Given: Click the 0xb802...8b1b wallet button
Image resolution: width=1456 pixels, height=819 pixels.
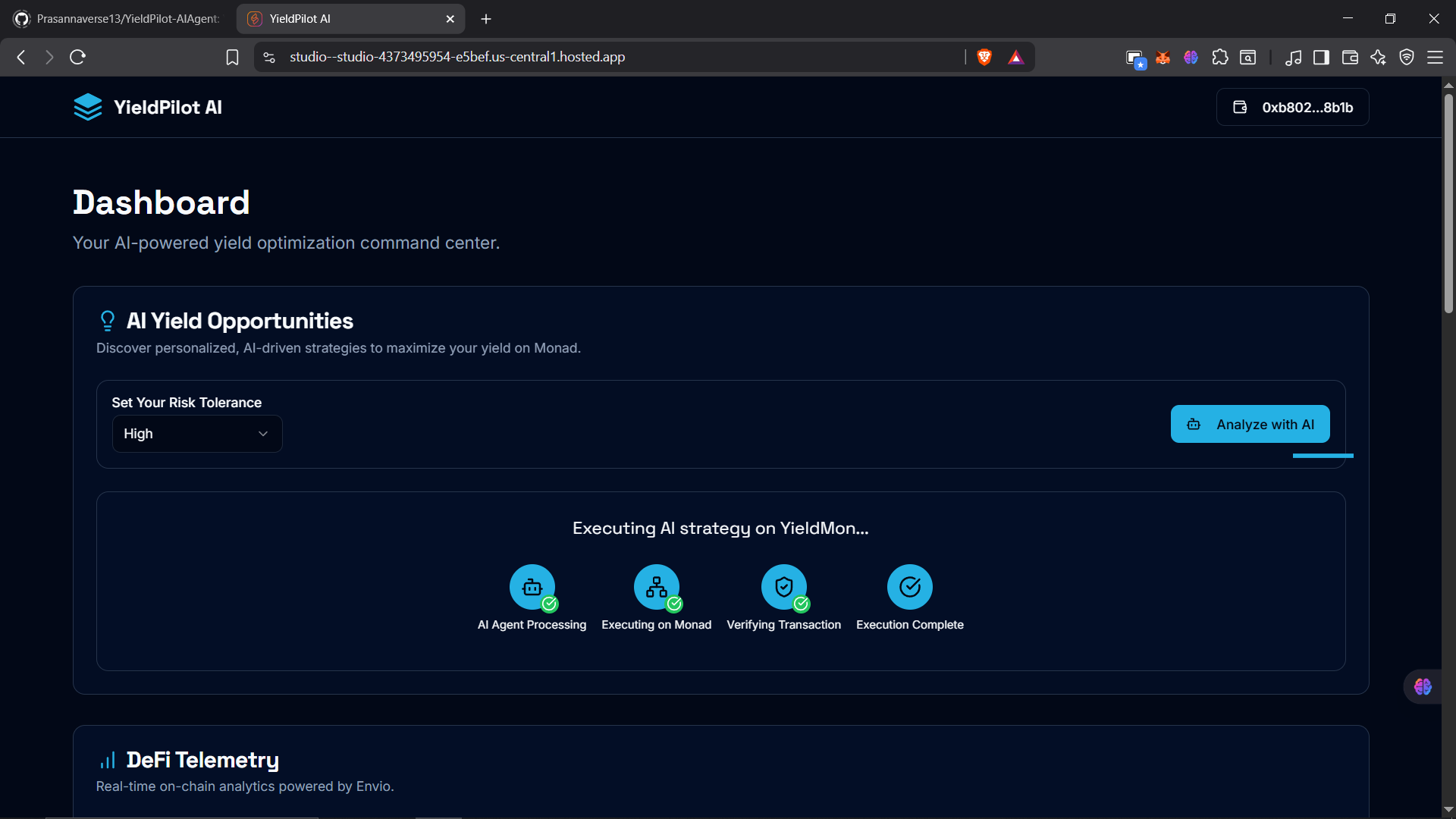Looking at the screenshot, I should [x=1292, y=108].
